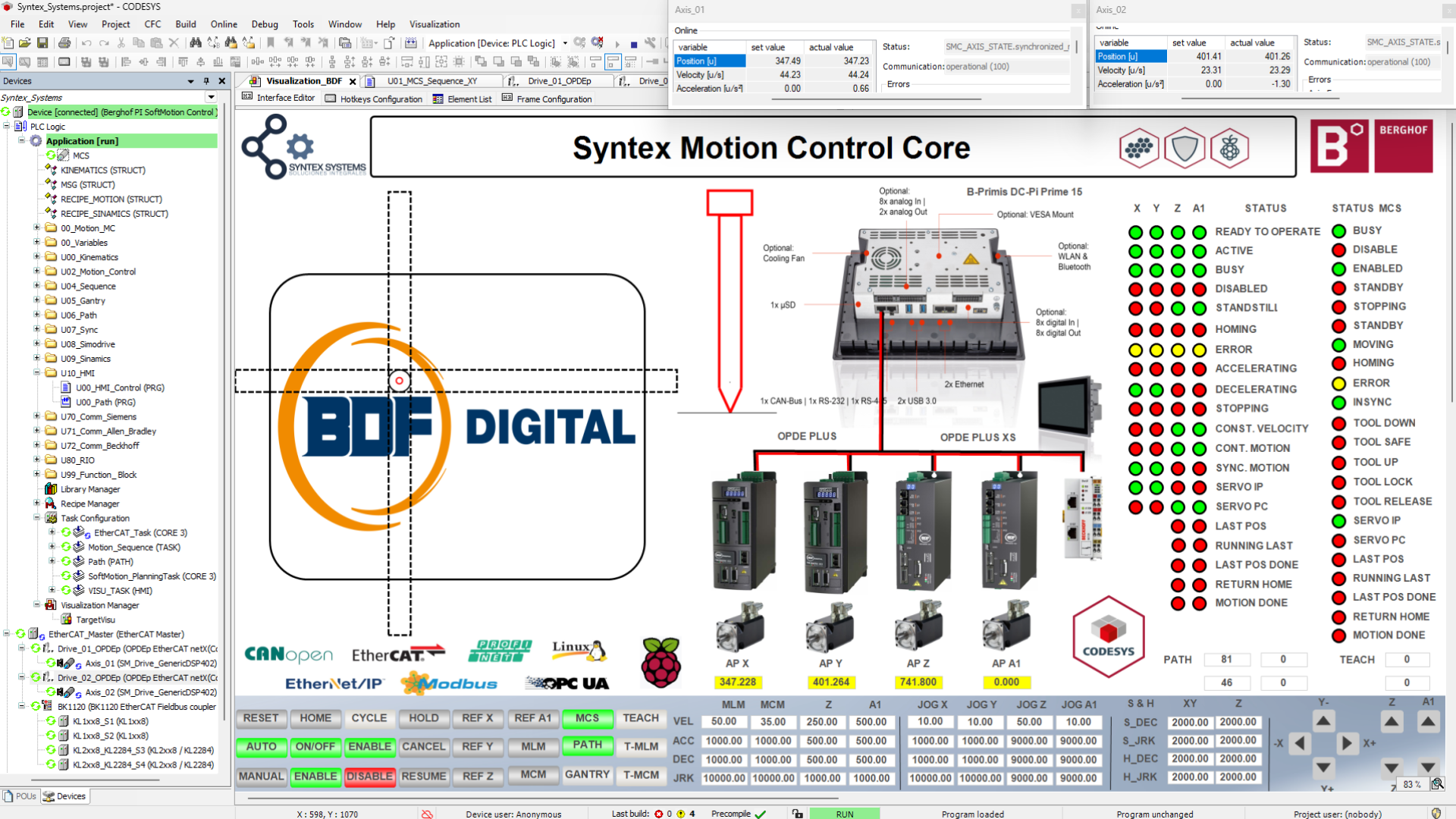Click the wrench tools icon in toolbar

pos(650,43)
